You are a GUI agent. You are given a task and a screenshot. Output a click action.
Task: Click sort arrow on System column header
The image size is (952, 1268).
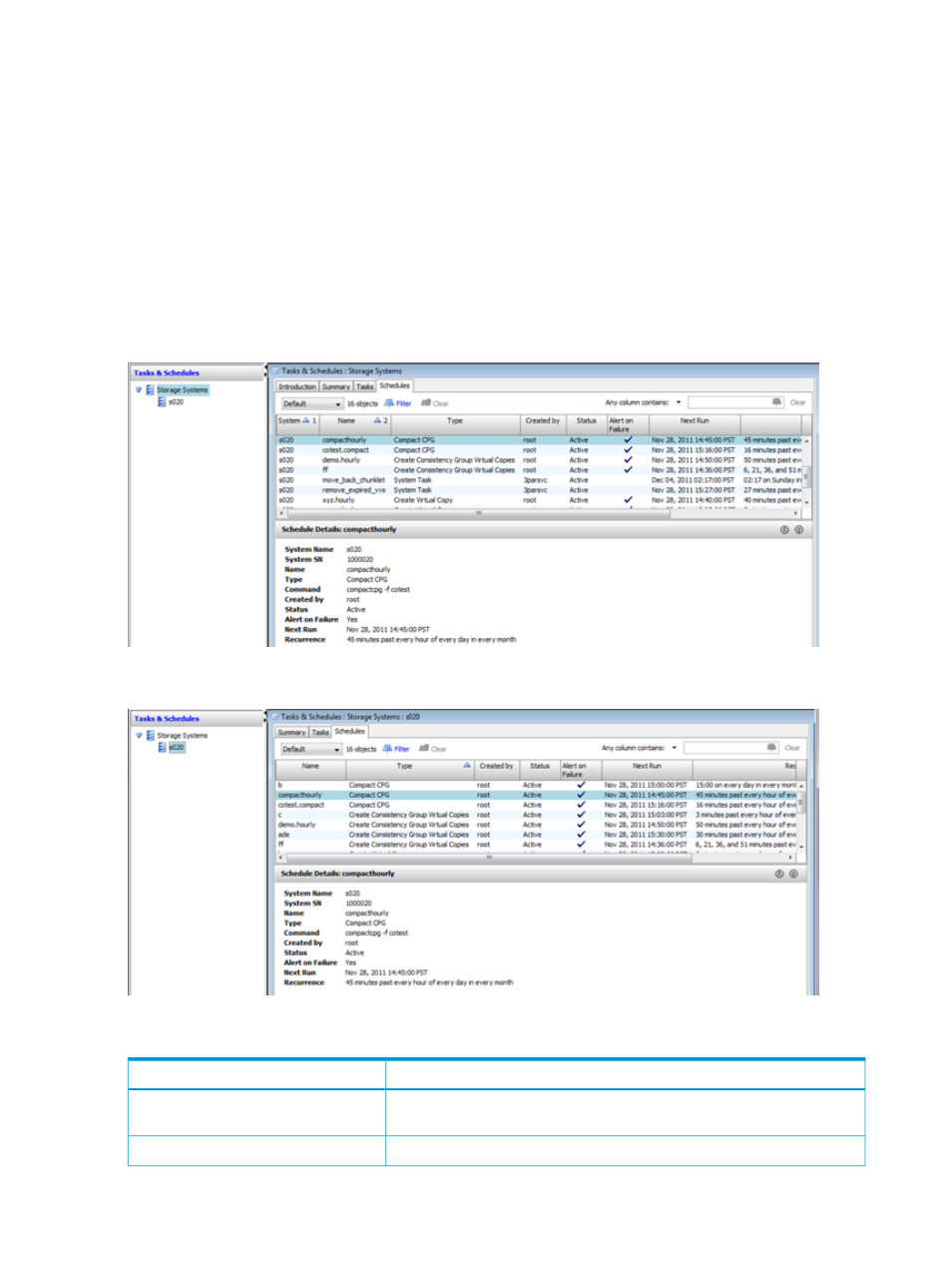point(306,420)
